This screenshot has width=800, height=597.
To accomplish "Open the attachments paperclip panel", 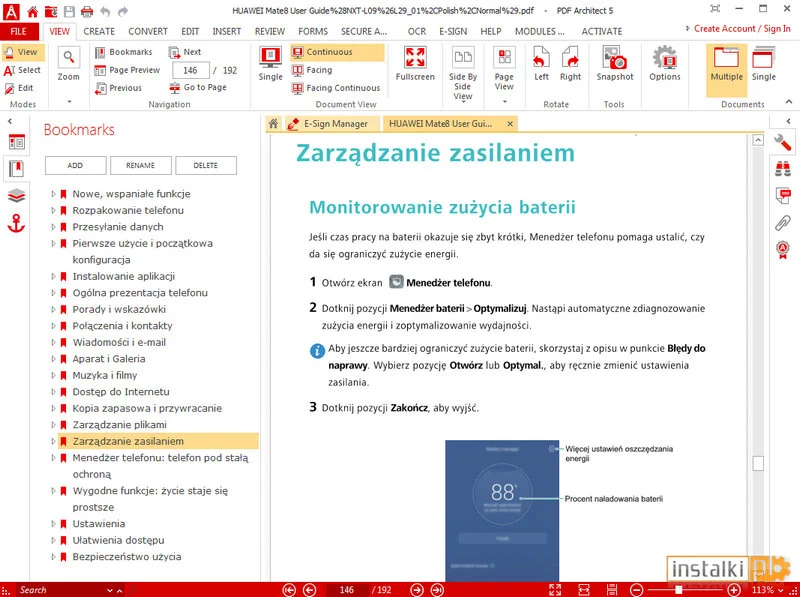I will (x=783, y=222).
